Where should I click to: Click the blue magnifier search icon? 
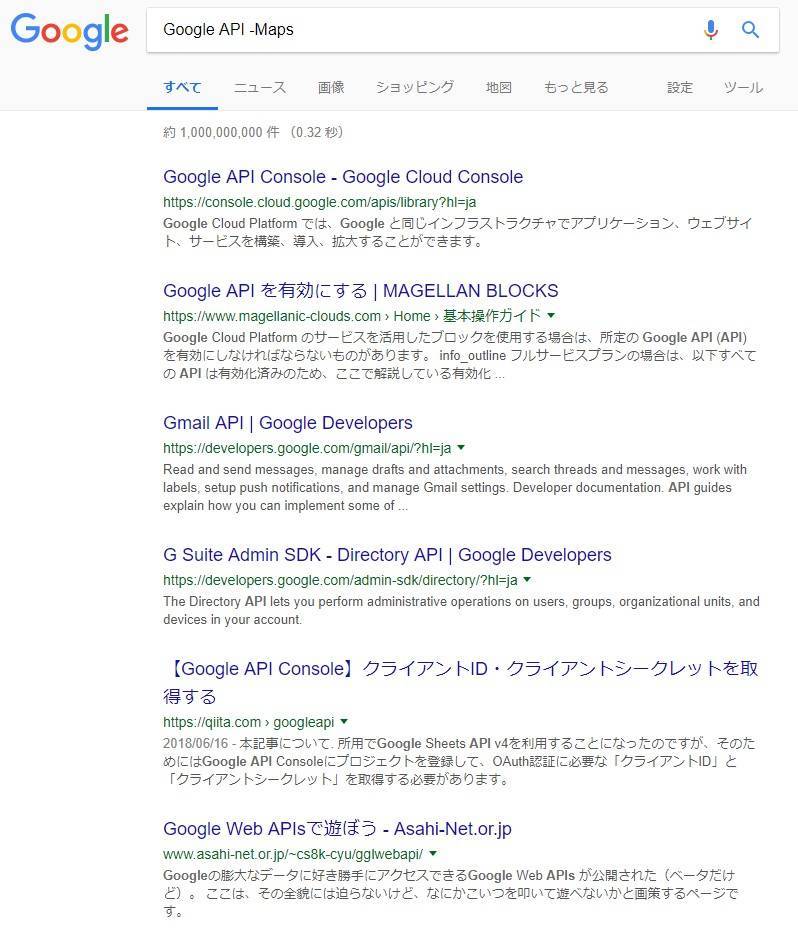751,29
